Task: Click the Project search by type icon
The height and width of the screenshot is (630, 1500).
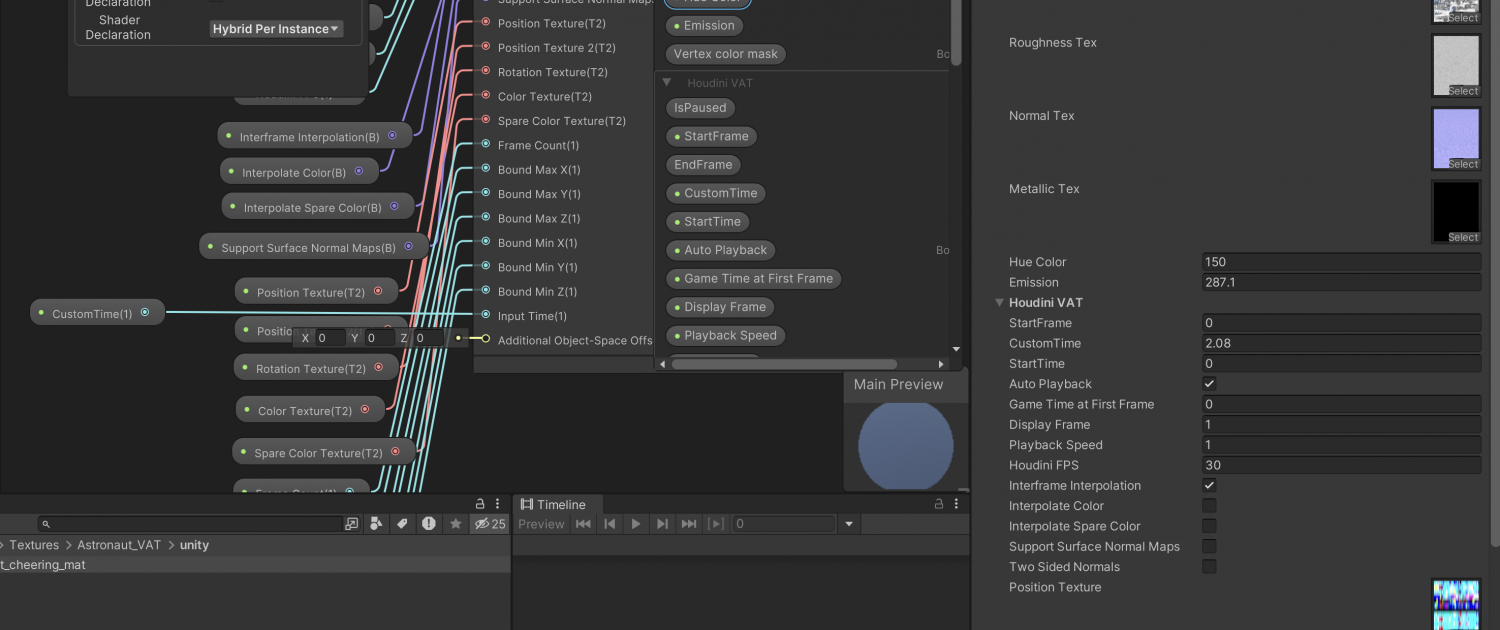Action: pos(376,524)
